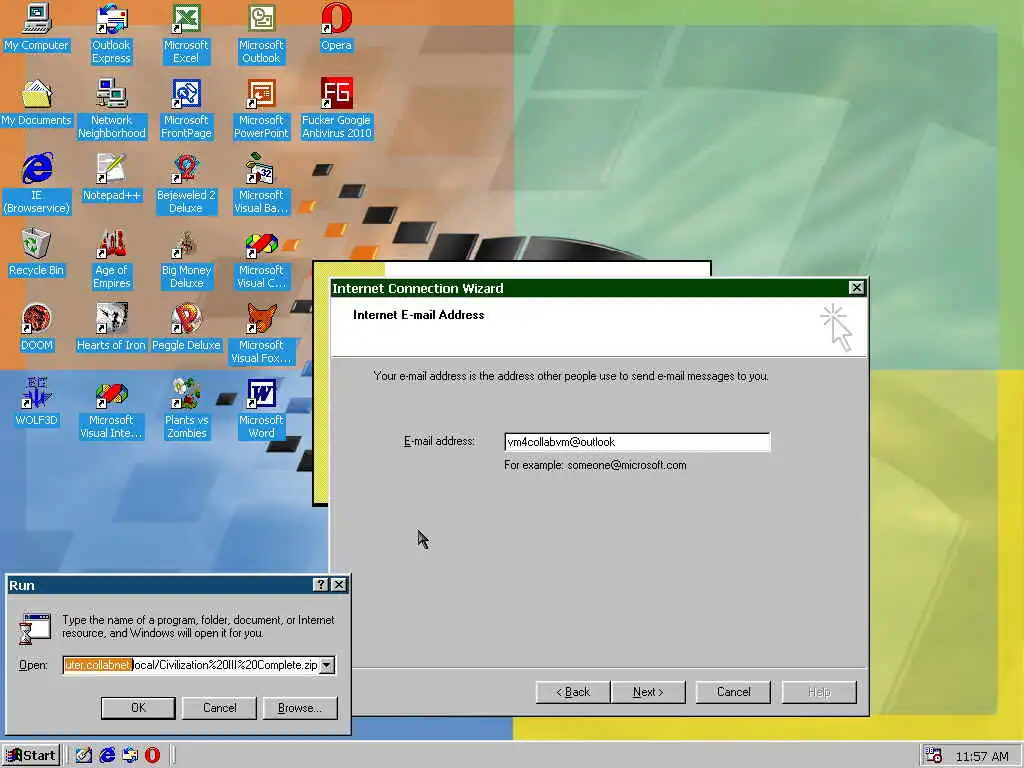Expand the Run dialog Open dropdown
This screenshot has height=768, width=1024.
[327, 665]
